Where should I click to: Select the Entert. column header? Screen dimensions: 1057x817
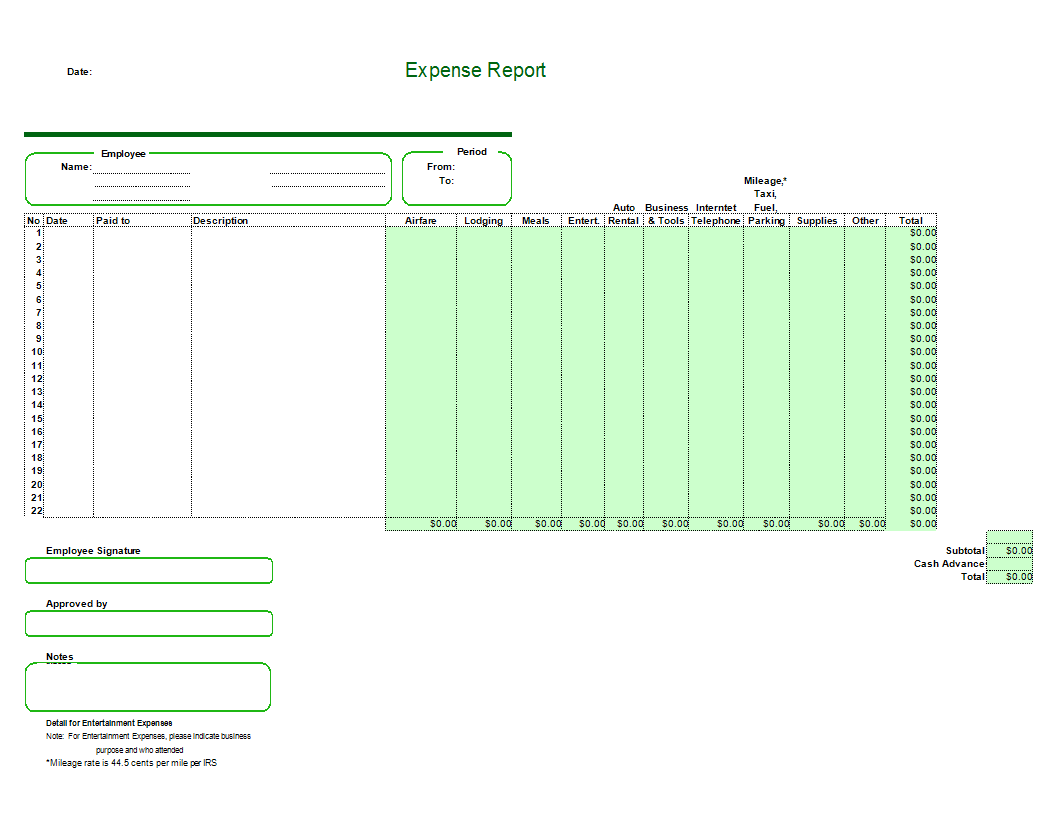click(584, 220)
